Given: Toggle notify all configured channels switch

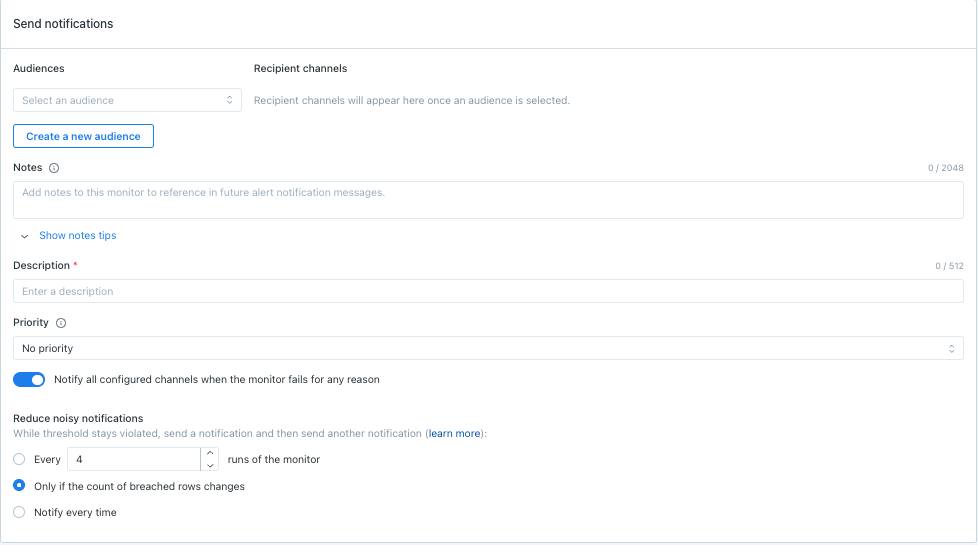Looking at the screenshot, I should (x=29, y=380).
